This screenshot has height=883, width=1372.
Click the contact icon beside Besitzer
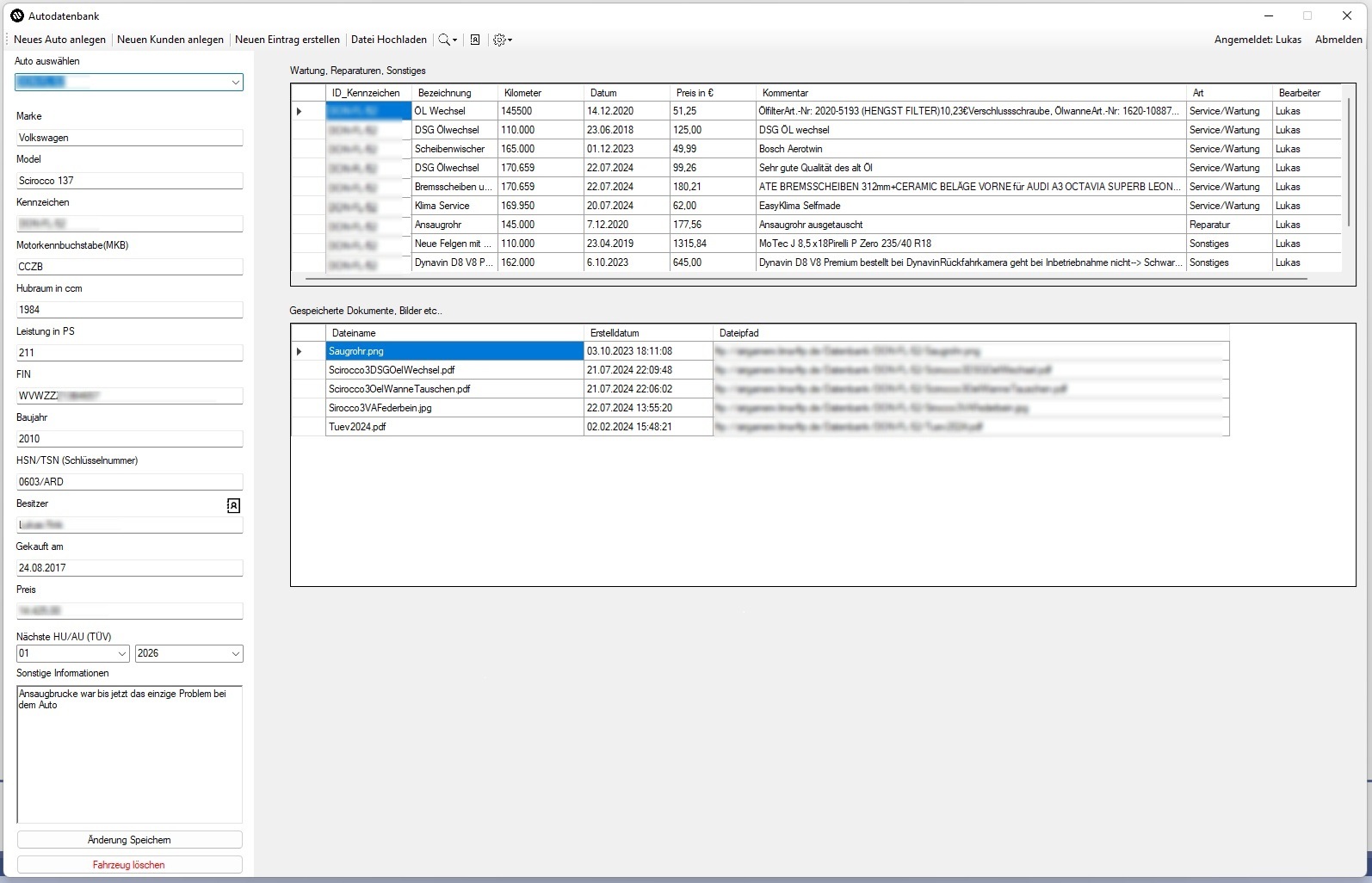click(x=233, y=505)
